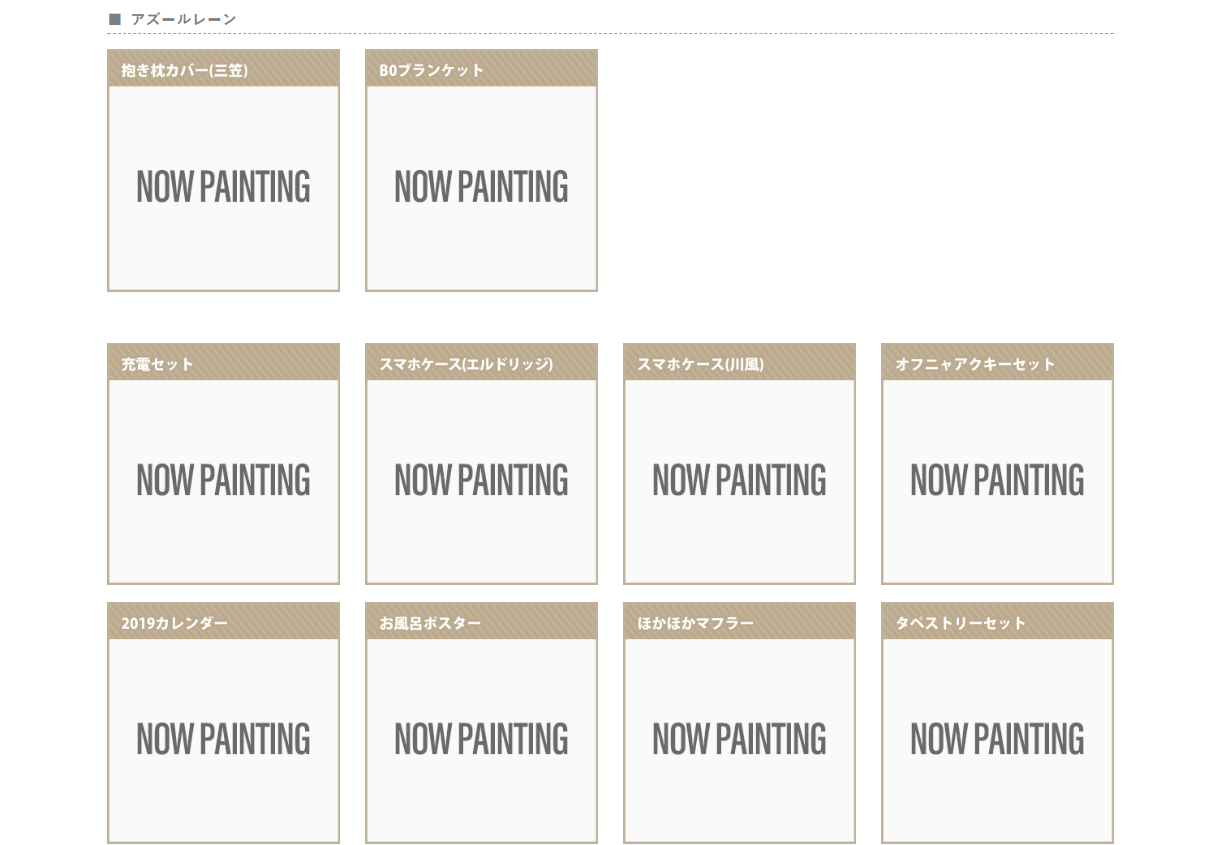
Task: Select the B0ブランケット title header
Action: click(x=481, y=69)
